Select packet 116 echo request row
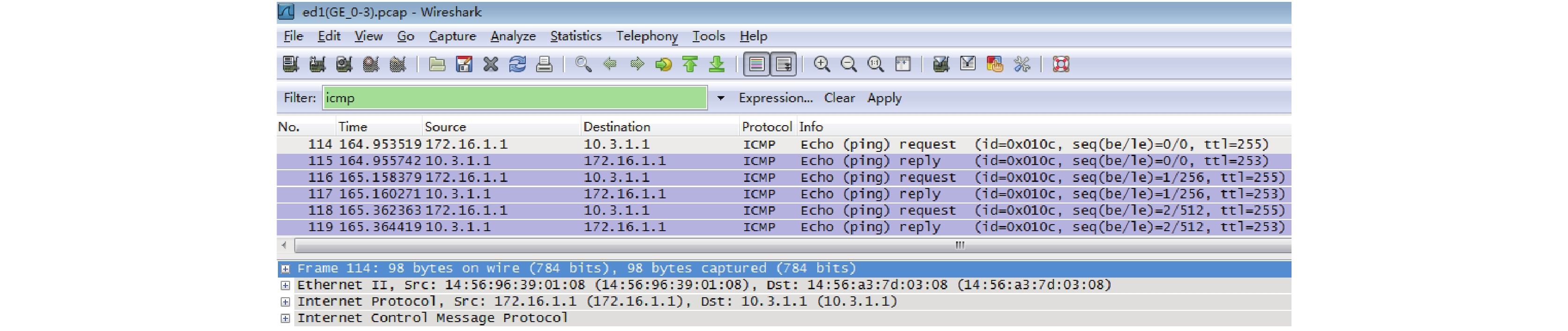 (x=784, y=177)
